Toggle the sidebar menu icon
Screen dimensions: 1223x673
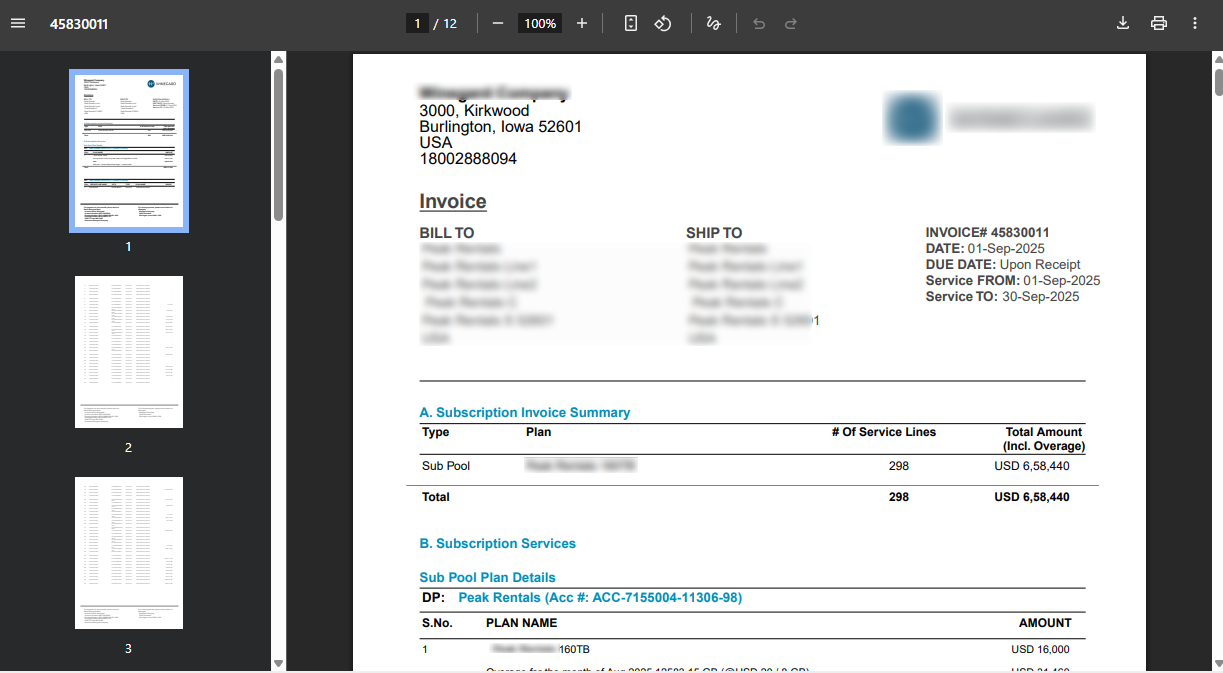click(x=18, y=23)
